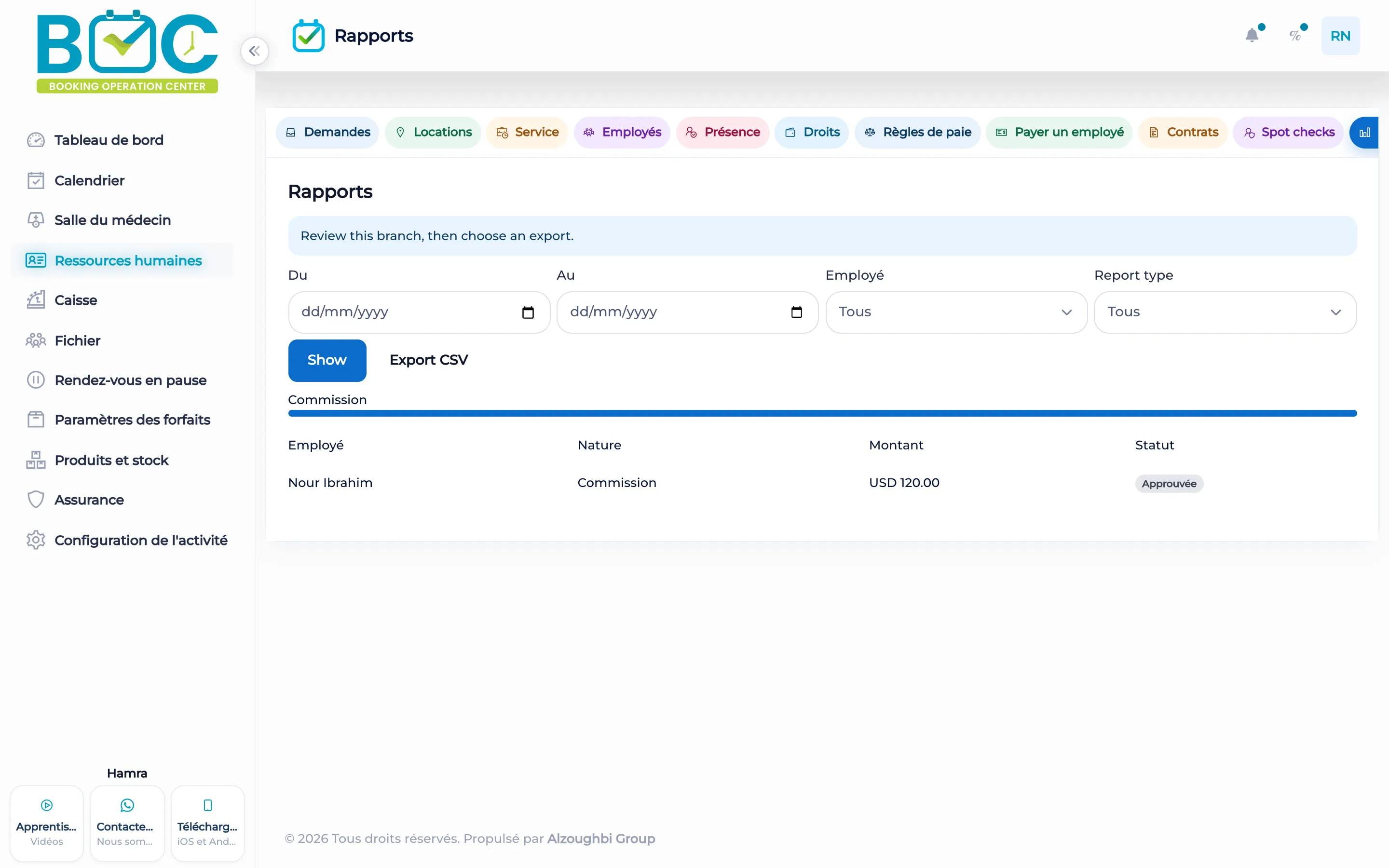The image size is (1389, 868).
Task: Click Export CSV
Action: (x=429, y=361)
